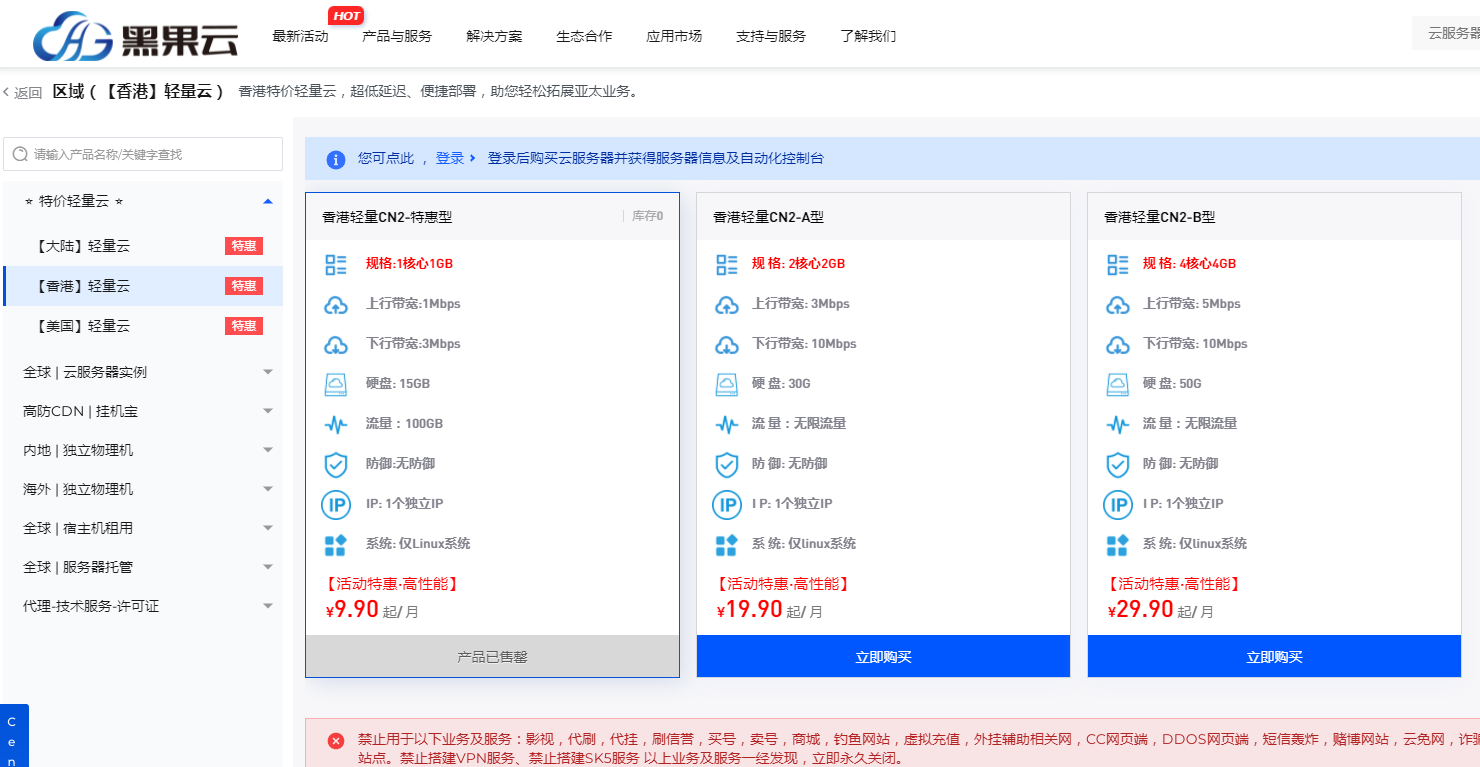Viewport: 1480px width, 767px height.
Task: Click the shield defense icon on CN2-B型 card
Action: (1118, 463)
